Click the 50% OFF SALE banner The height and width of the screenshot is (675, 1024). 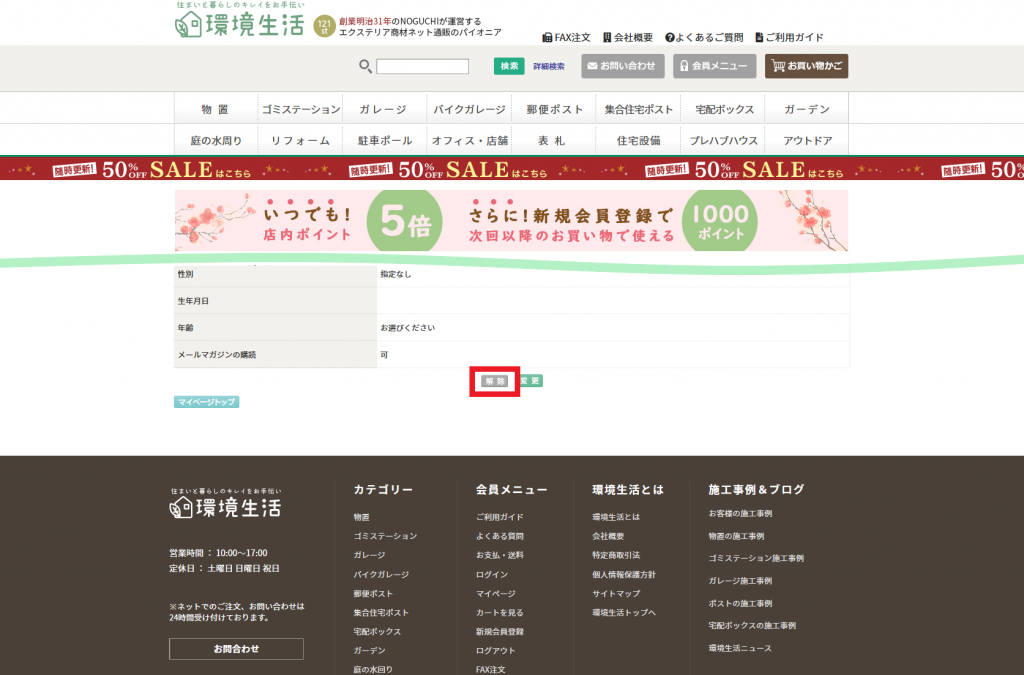click(x=512, y=169)
